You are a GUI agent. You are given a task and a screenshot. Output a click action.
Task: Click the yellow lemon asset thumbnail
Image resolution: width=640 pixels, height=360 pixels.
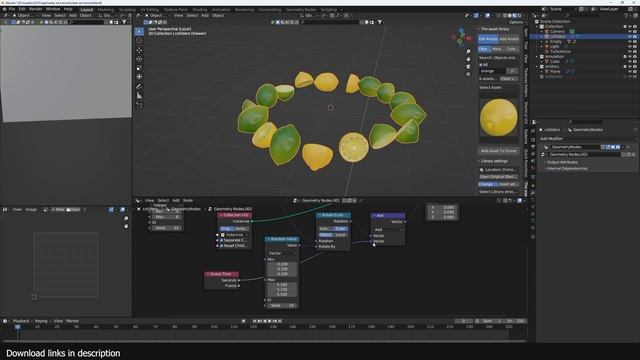(x=498, y=118)
